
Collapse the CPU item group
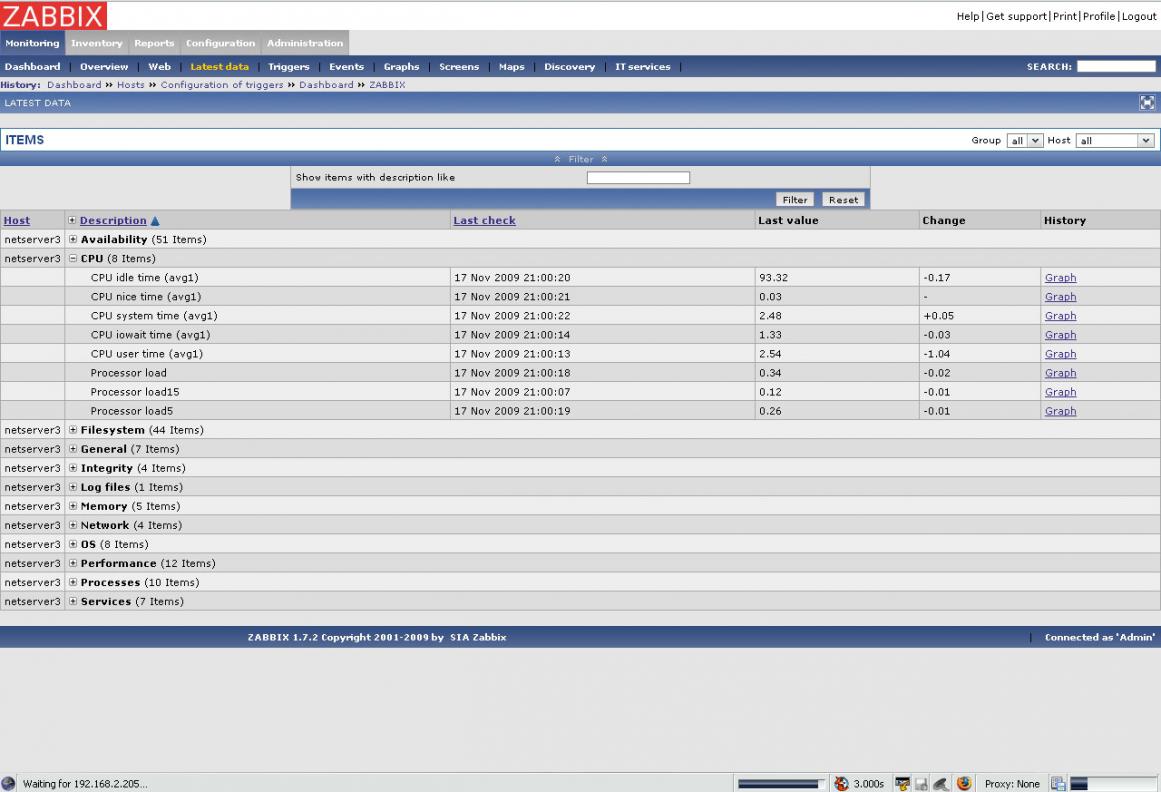(73, 258)
